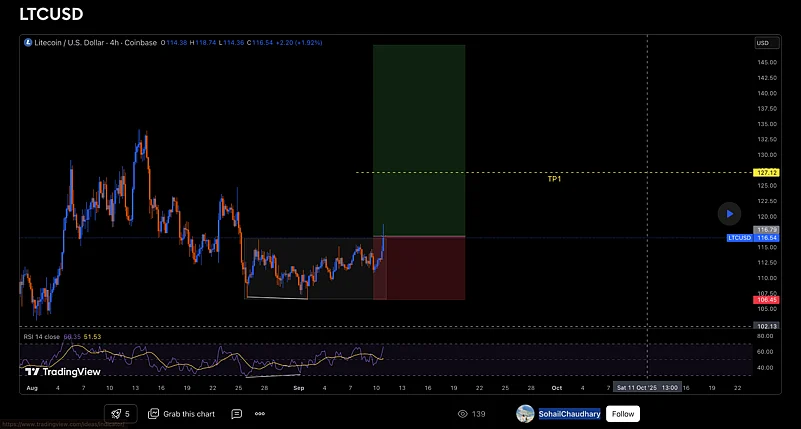Screen dimensions: 801x429
Task: Click the red 106.45 stop price label
Action: pos(766,300)
